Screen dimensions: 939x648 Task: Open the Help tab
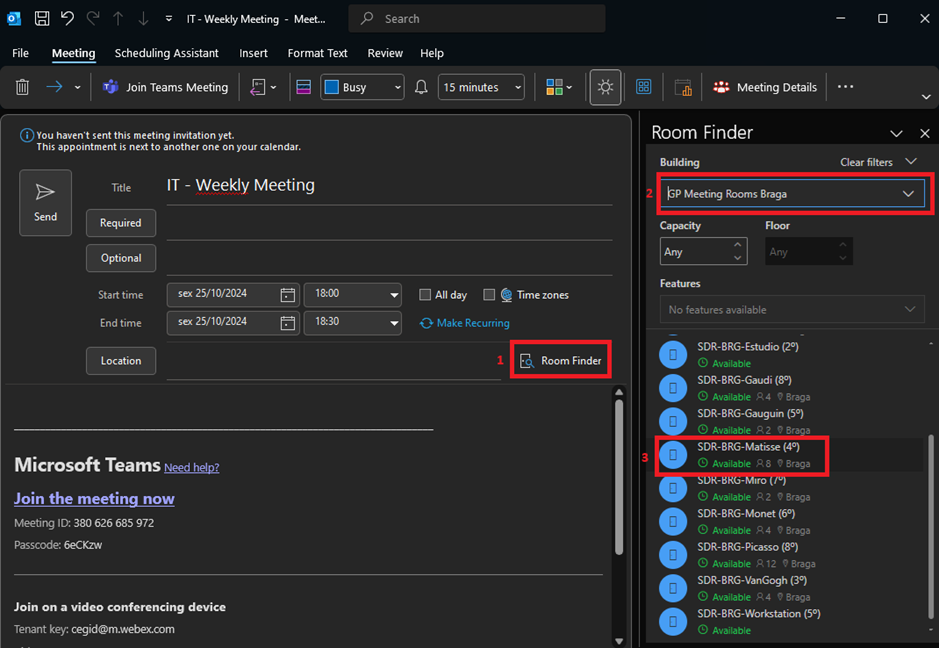pyautogui.click(x=432, y=53)
